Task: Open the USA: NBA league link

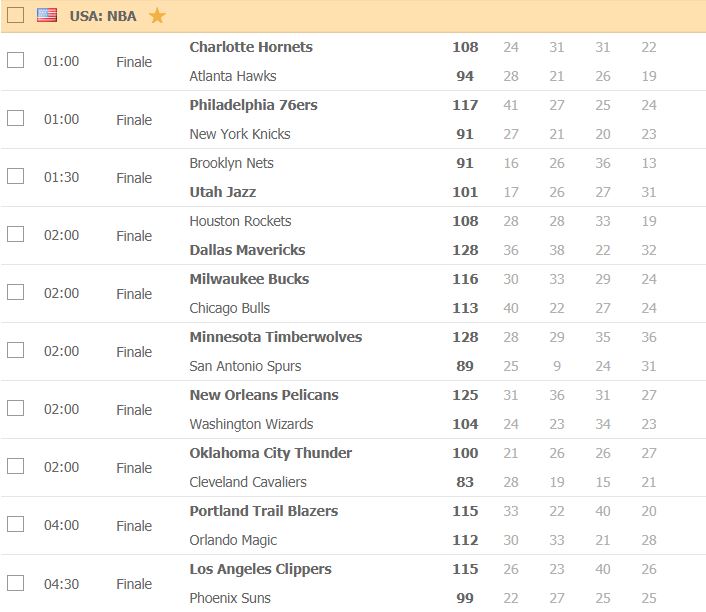Action: point(103,16)
